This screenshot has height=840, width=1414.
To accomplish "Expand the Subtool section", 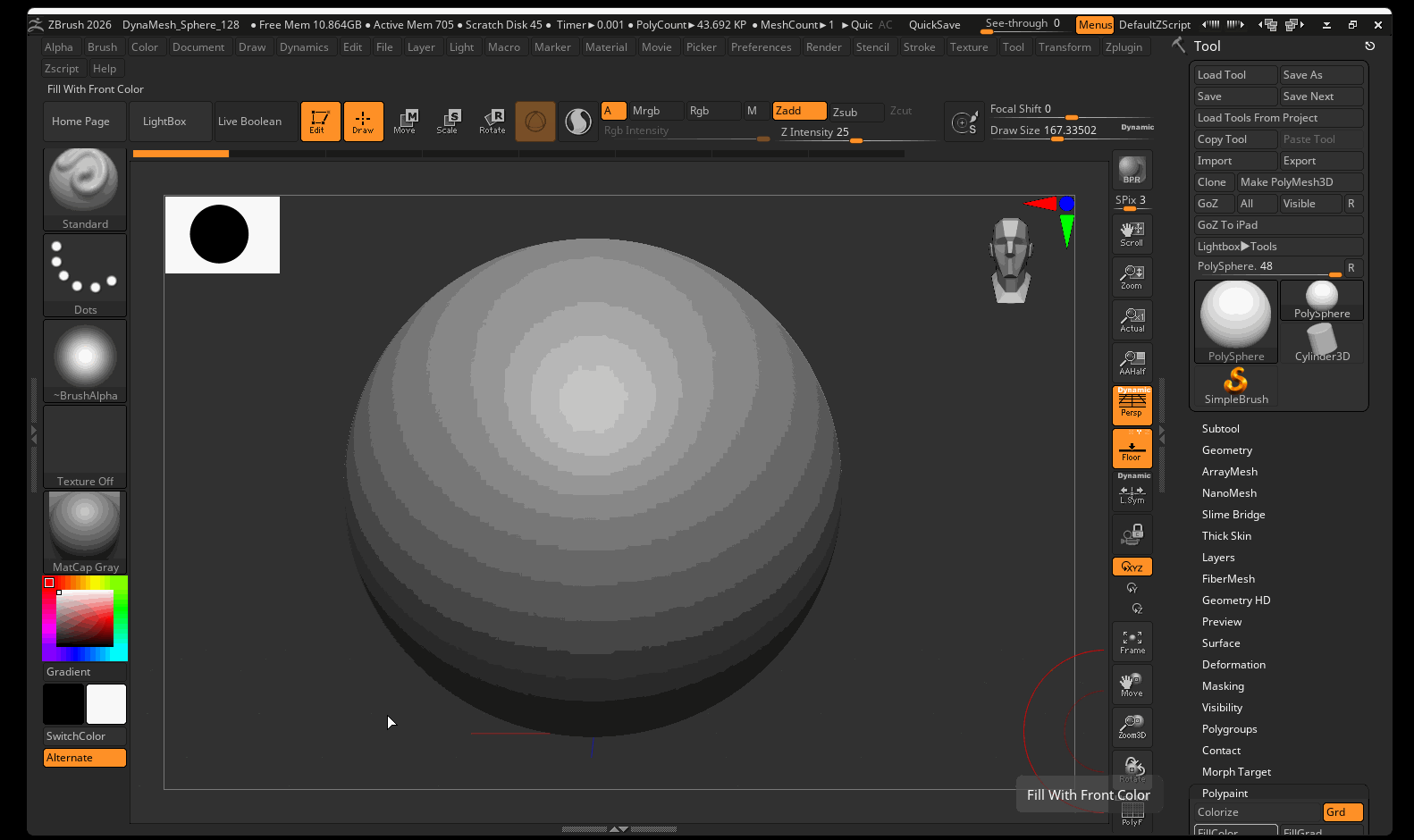I will point(1220,429).
